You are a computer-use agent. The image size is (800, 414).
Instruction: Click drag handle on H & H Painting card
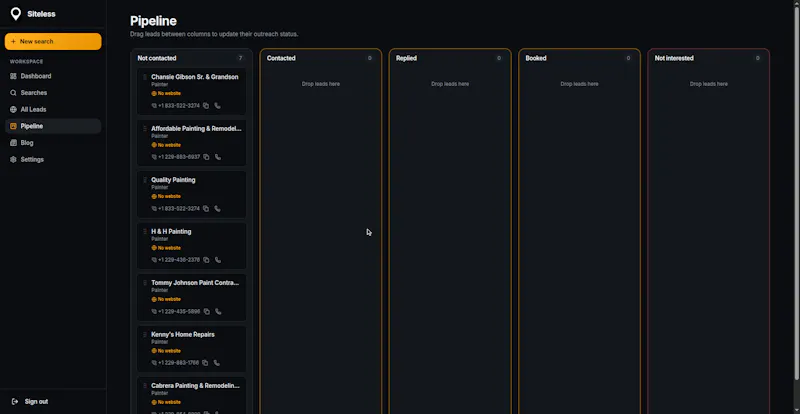click(145, 231)
